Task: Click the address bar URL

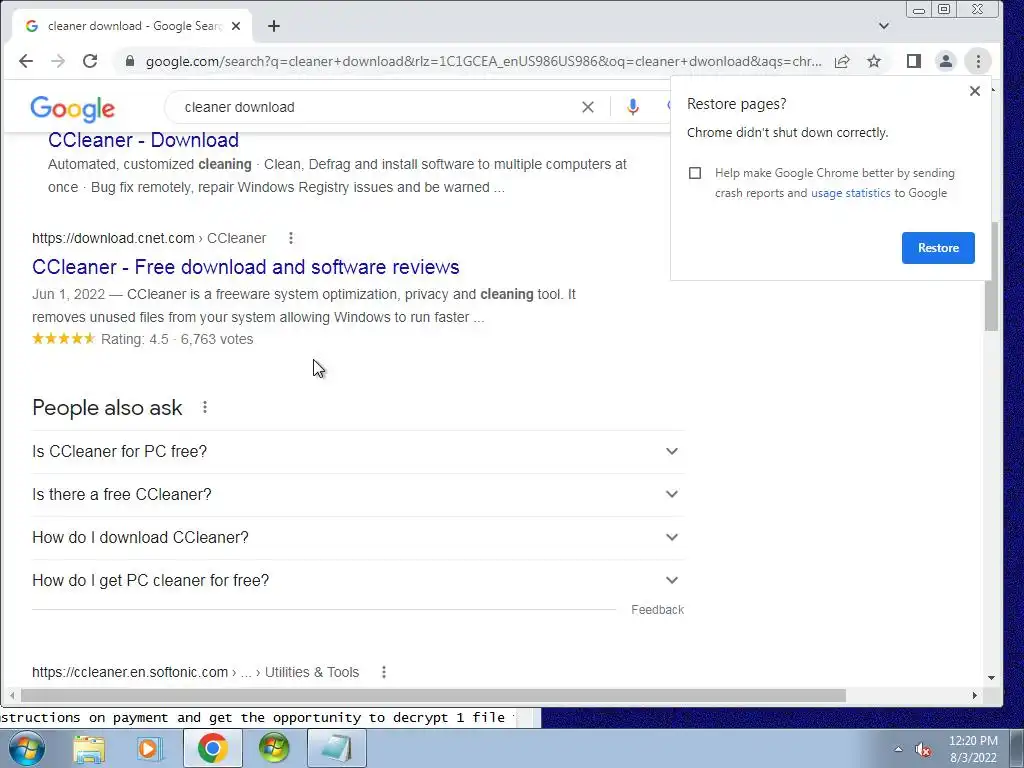Action: [483, 61]
